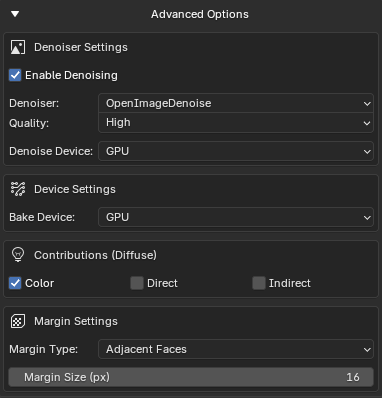The height and width of the screenshot is (398, 382).
Task: Click the Margin Size (px) slider field
Action: 191,377
